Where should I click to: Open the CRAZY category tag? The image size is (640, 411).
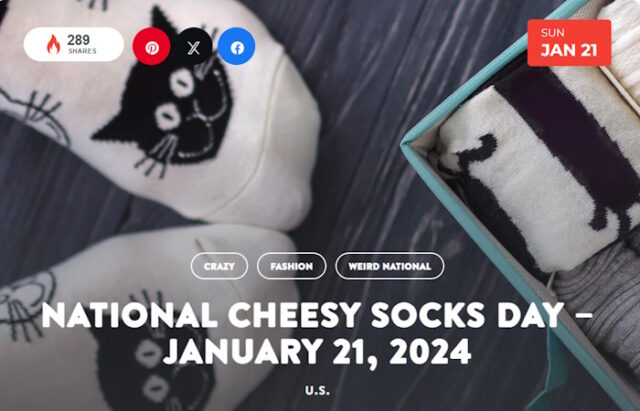219,266
